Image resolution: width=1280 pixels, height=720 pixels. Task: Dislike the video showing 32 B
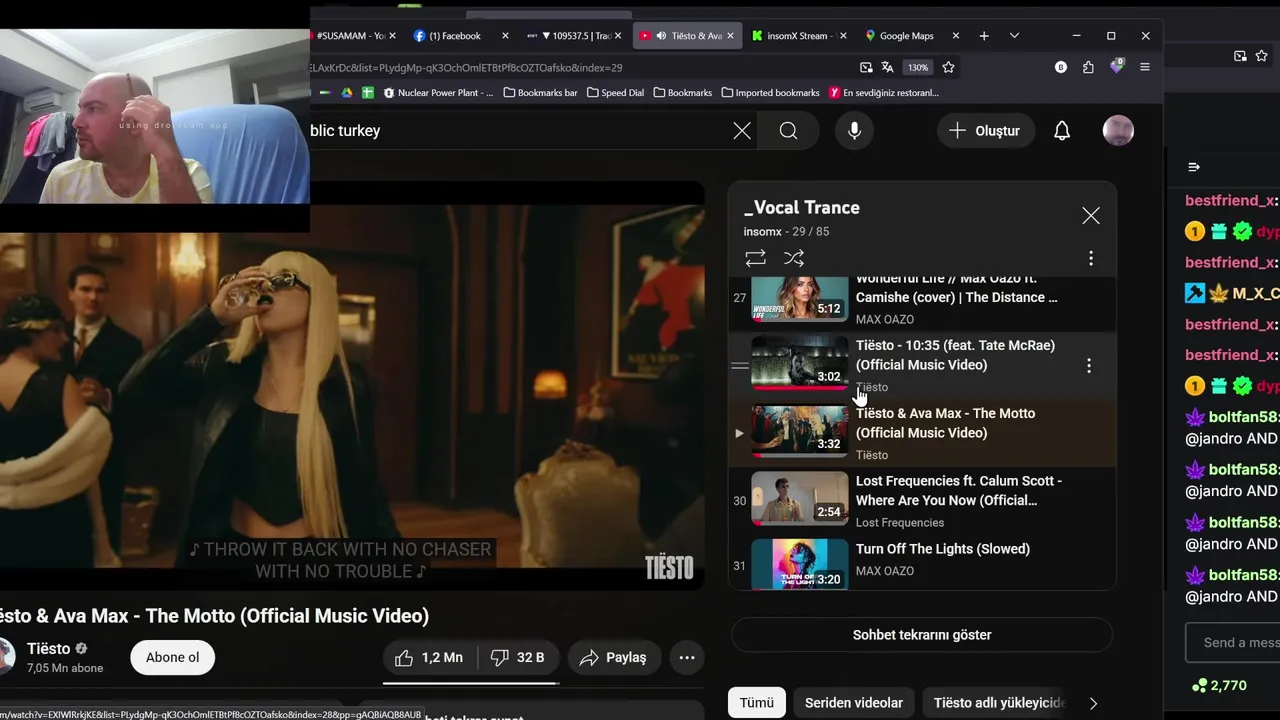click(x=517, y=657)
